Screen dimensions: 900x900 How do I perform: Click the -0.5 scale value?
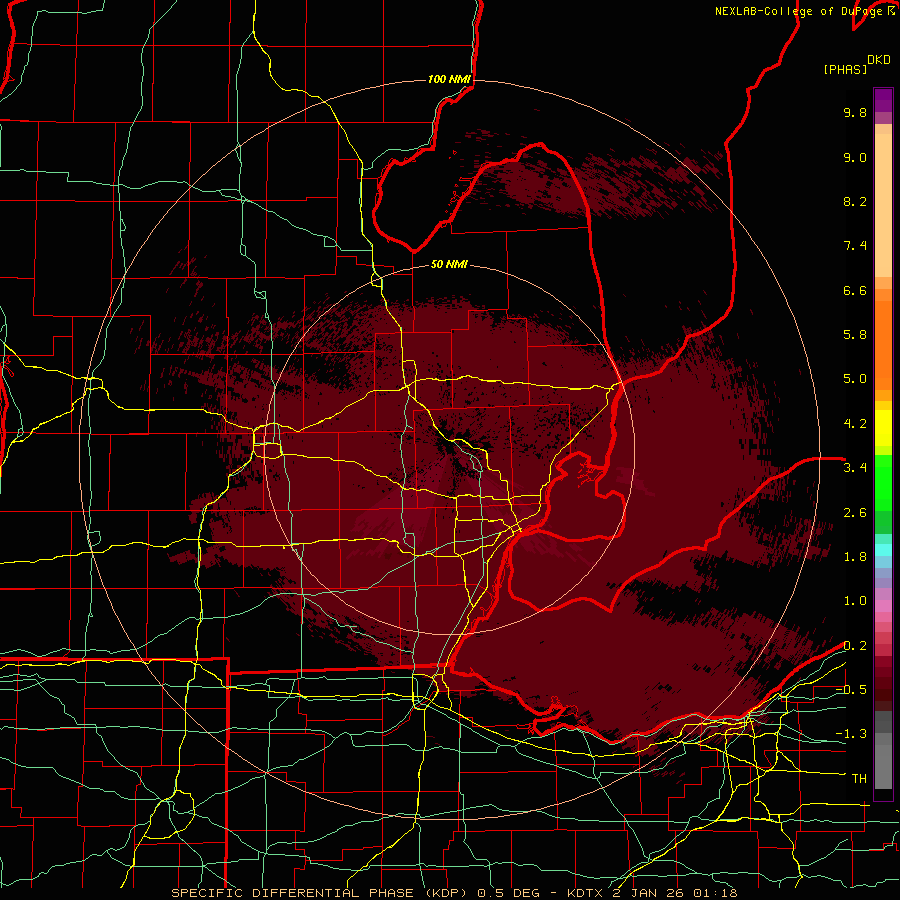[851, 690]
